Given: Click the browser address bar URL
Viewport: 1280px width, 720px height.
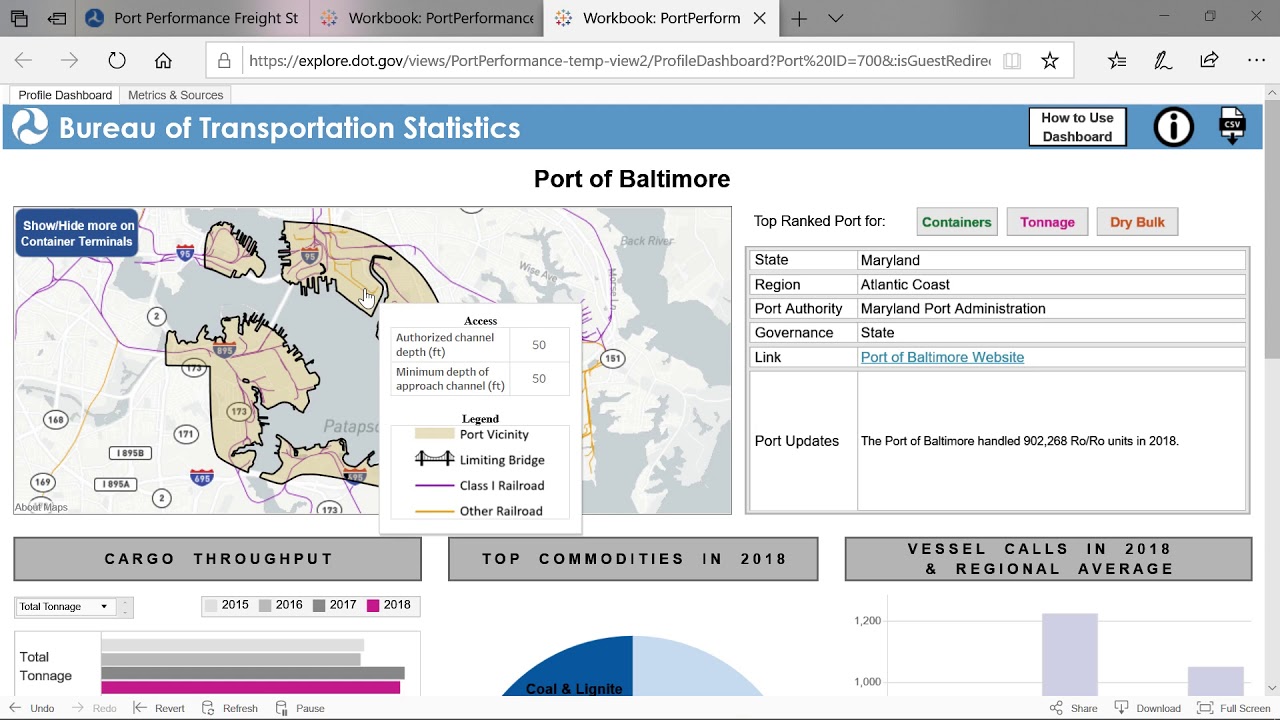Looking at the screenshot, I should tap(620, 61).
